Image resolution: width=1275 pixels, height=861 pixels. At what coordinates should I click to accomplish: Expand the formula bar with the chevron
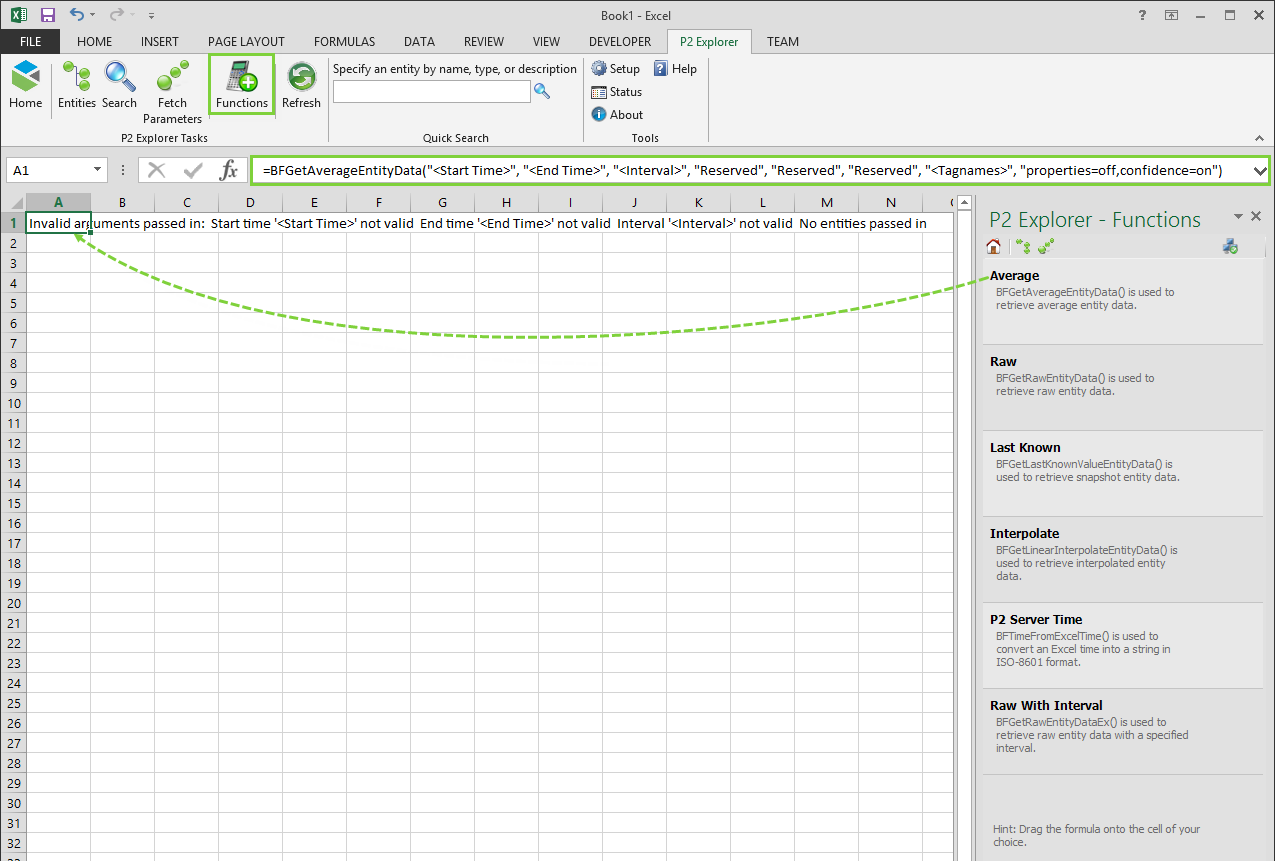click(x=1259, y=170)
